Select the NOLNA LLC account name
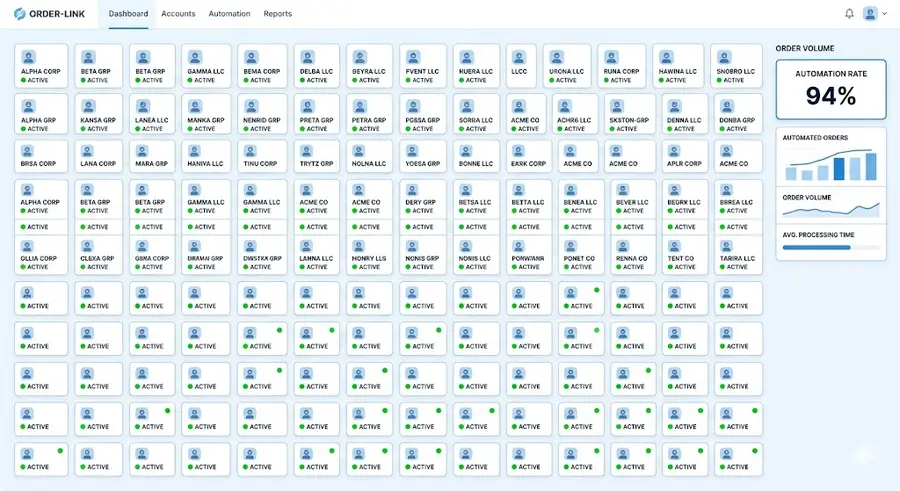 [x=369, y=164]
